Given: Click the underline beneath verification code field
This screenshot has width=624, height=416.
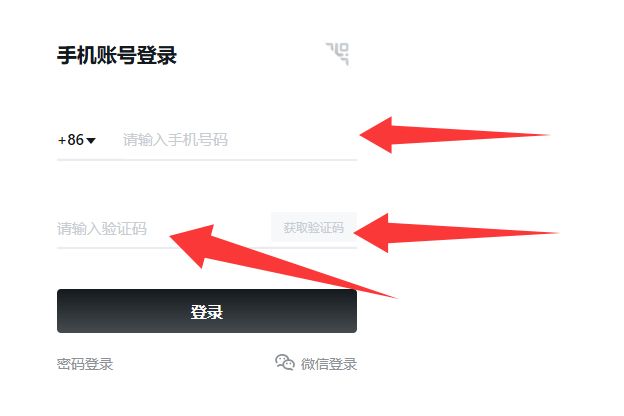Looking at the screenshot, I should pyautogui.click(x=207, y=248).
